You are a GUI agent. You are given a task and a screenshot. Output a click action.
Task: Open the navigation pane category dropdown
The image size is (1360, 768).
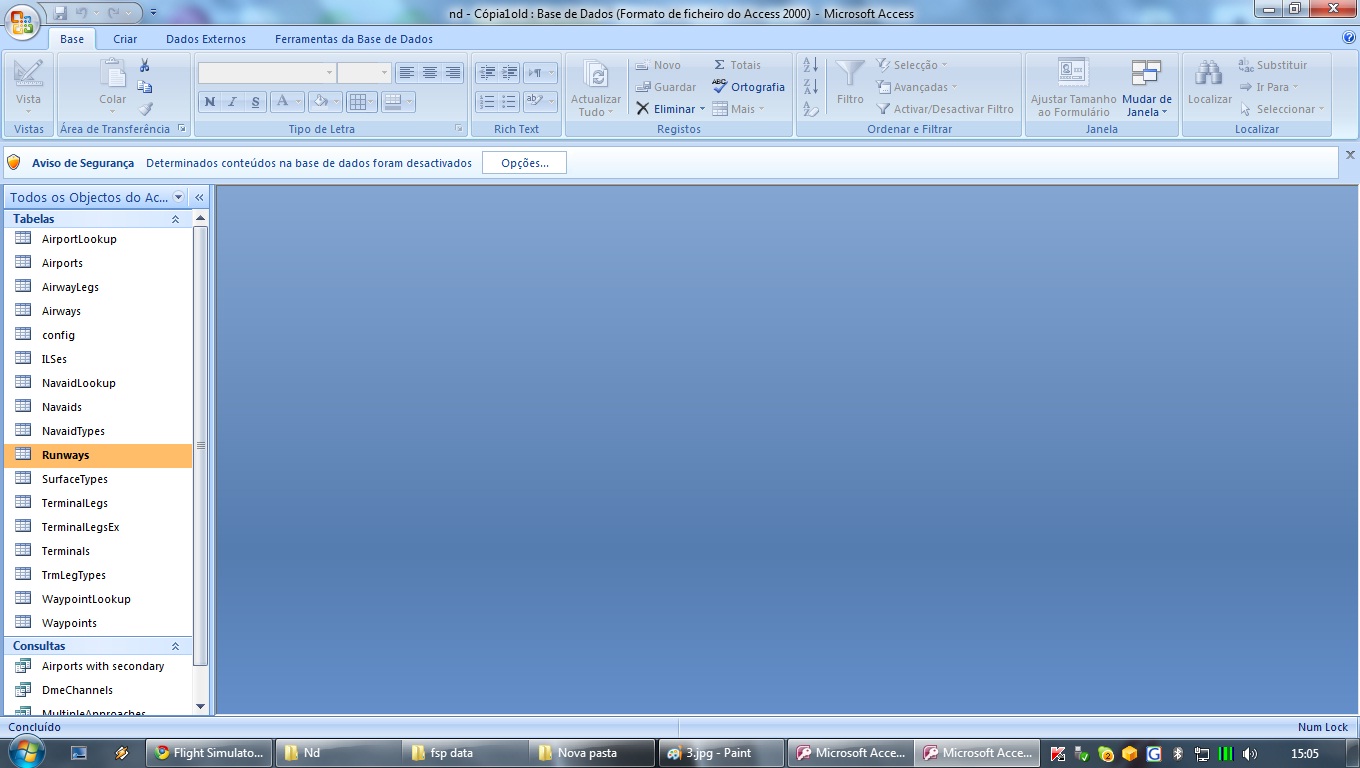click(x=179, y=198)
